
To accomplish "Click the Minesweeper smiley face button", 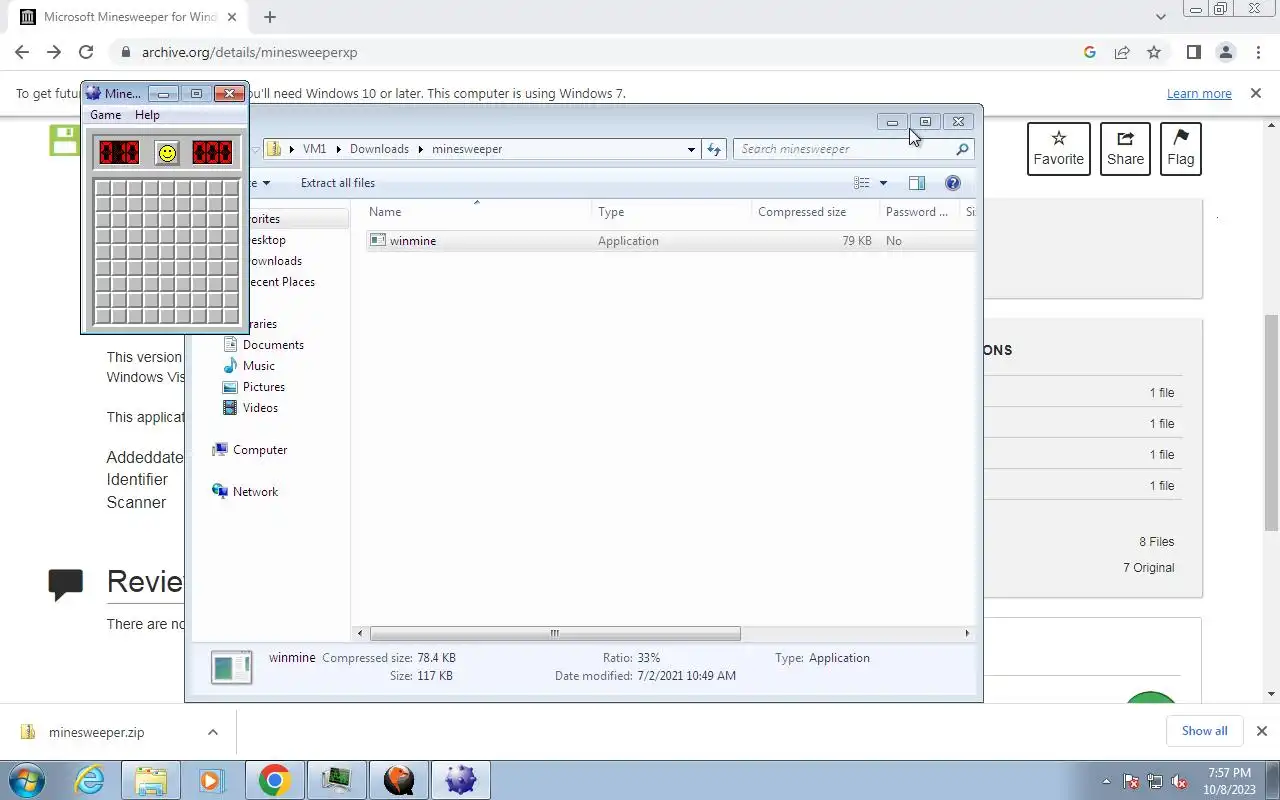I will (x=167, y=153).
